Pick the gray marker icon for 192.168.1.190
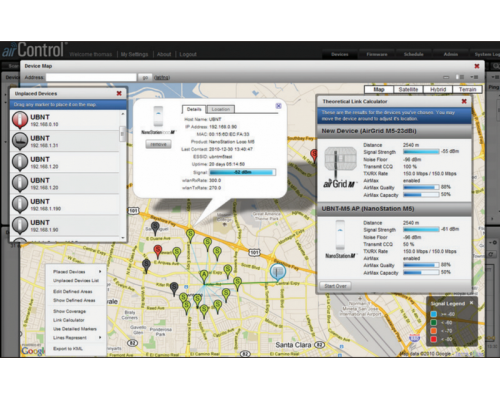500x400 pixels. [20, 204]
